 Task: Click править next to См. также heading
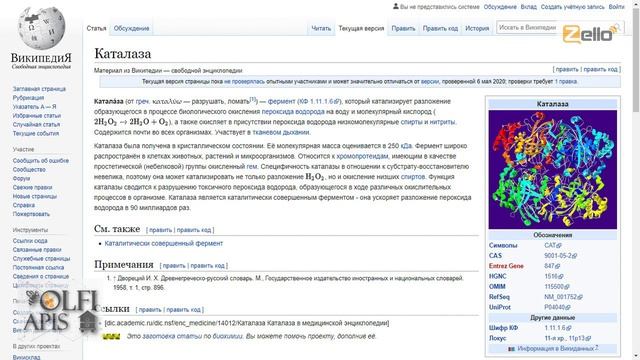[160, 230]
